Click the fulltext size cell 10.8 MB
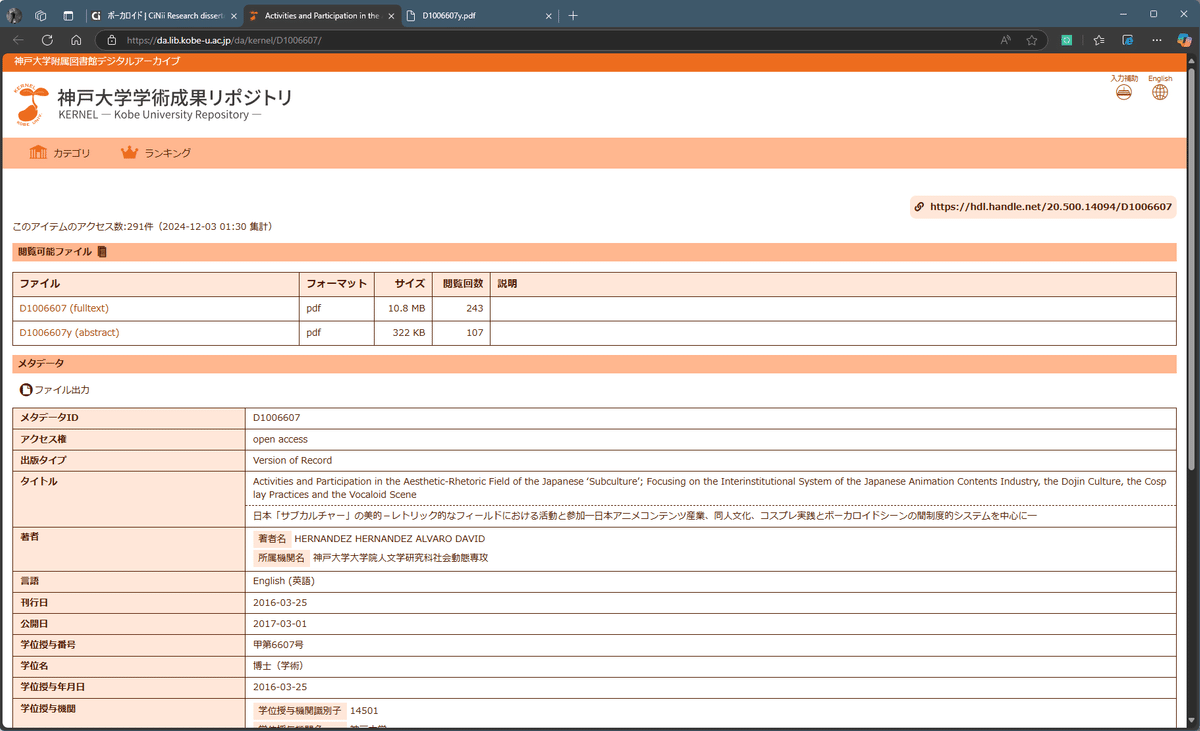The width and height of the screenshot is (1200, 731). [403, 308]
